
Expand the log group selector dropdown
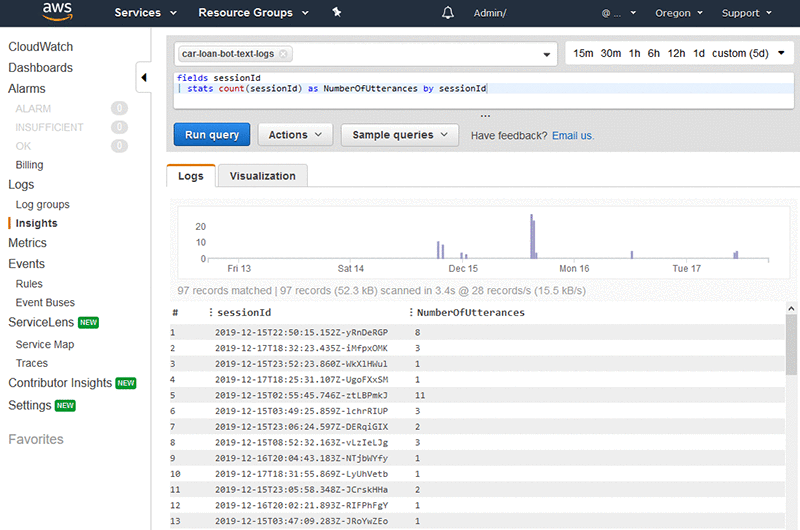546,55
